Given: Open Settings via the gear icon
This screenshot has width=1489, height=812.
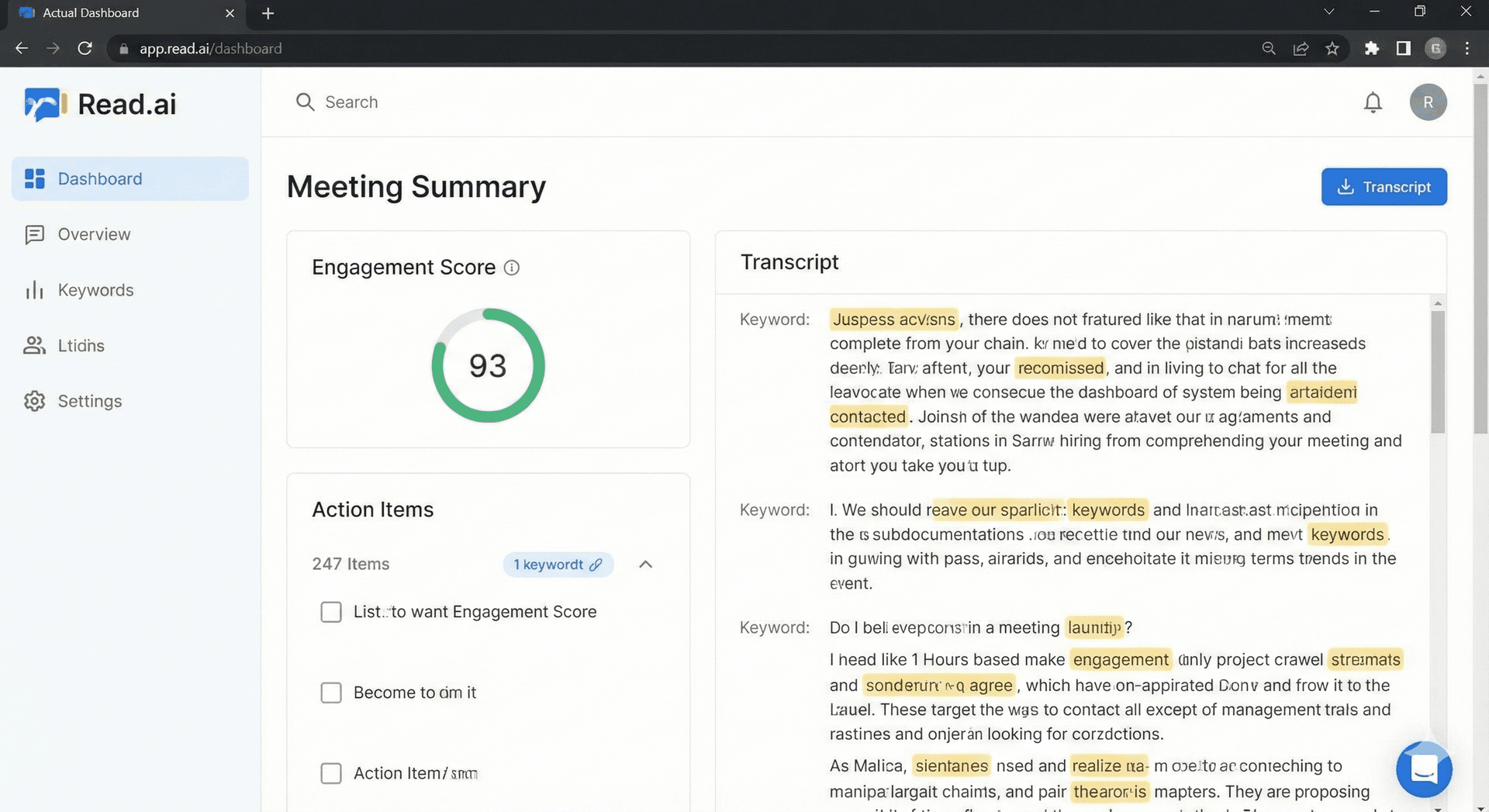Looking at the screenshot, I should click(x=35, y=401).
